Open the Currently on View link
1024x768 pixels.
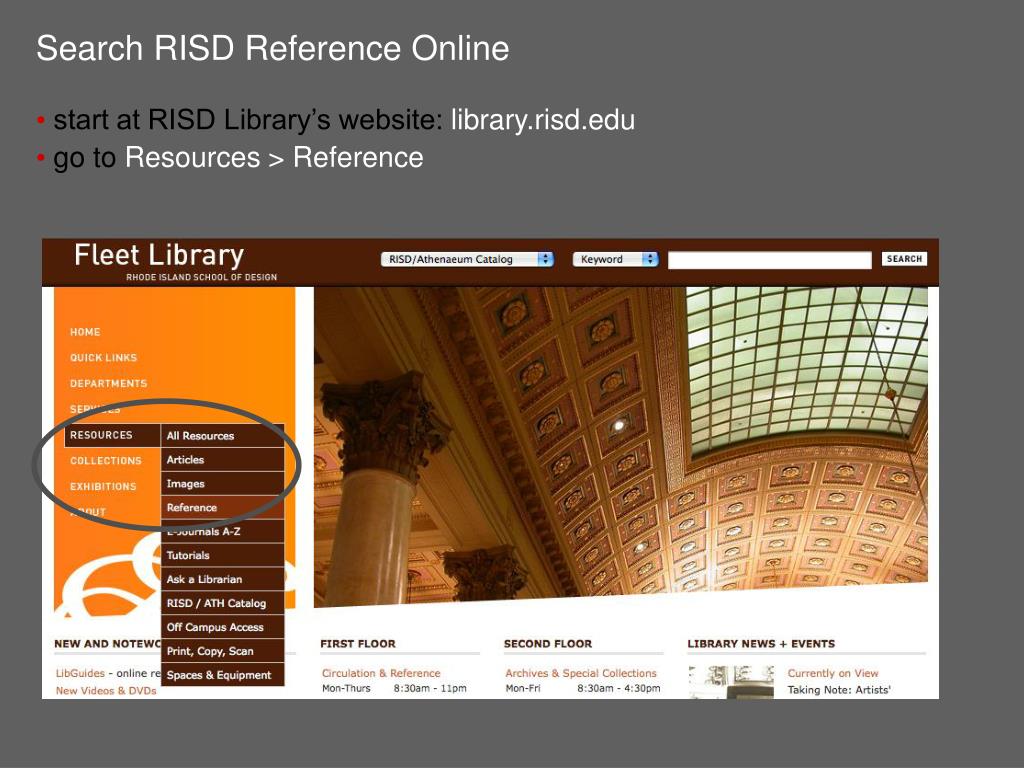(x=833, y=673)
